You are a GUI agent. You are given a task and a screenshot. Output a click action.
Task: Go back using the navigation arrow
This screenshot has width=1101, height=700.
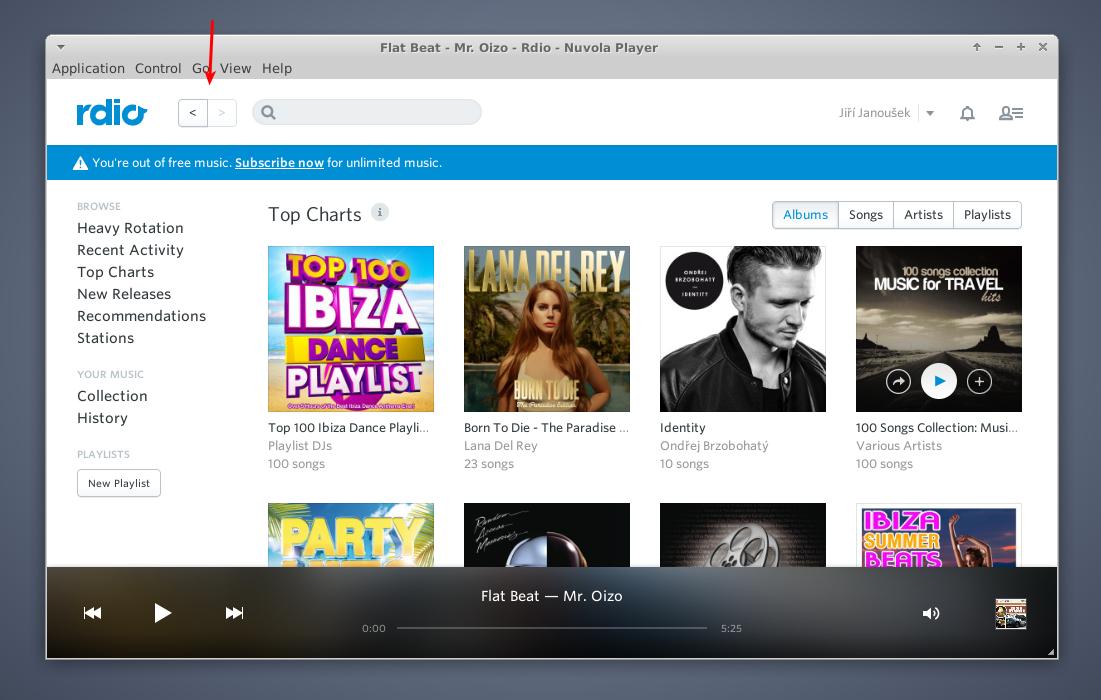click(192, 113)
